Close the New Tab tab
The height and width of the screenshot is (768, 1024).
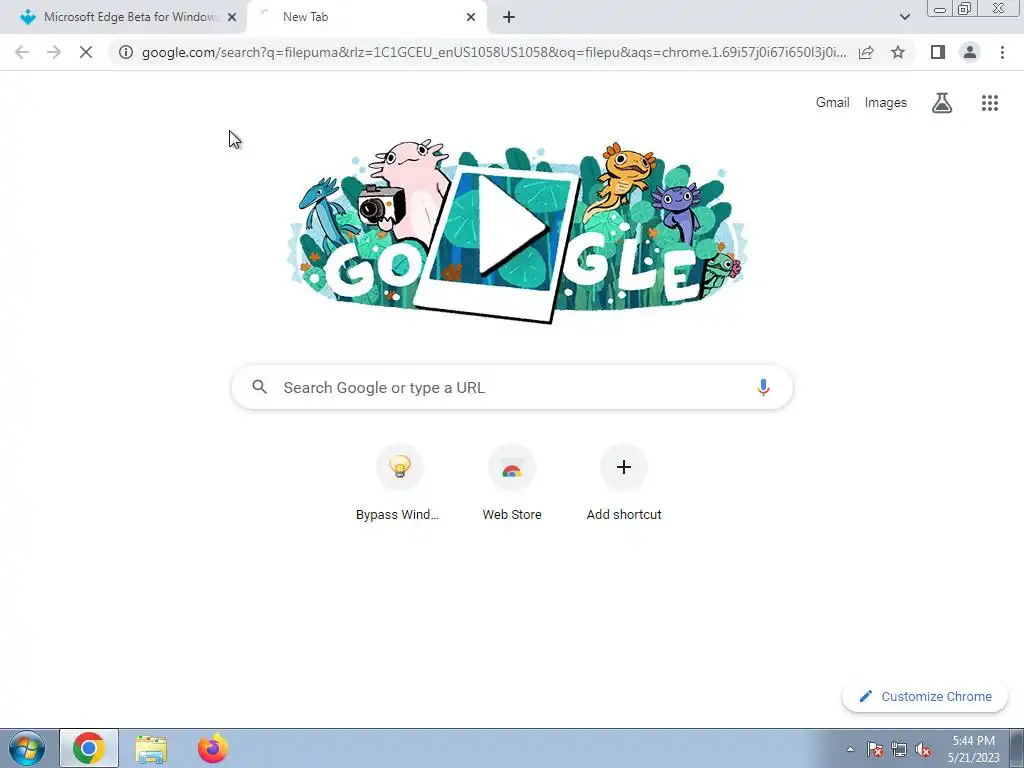click(471, 17)
